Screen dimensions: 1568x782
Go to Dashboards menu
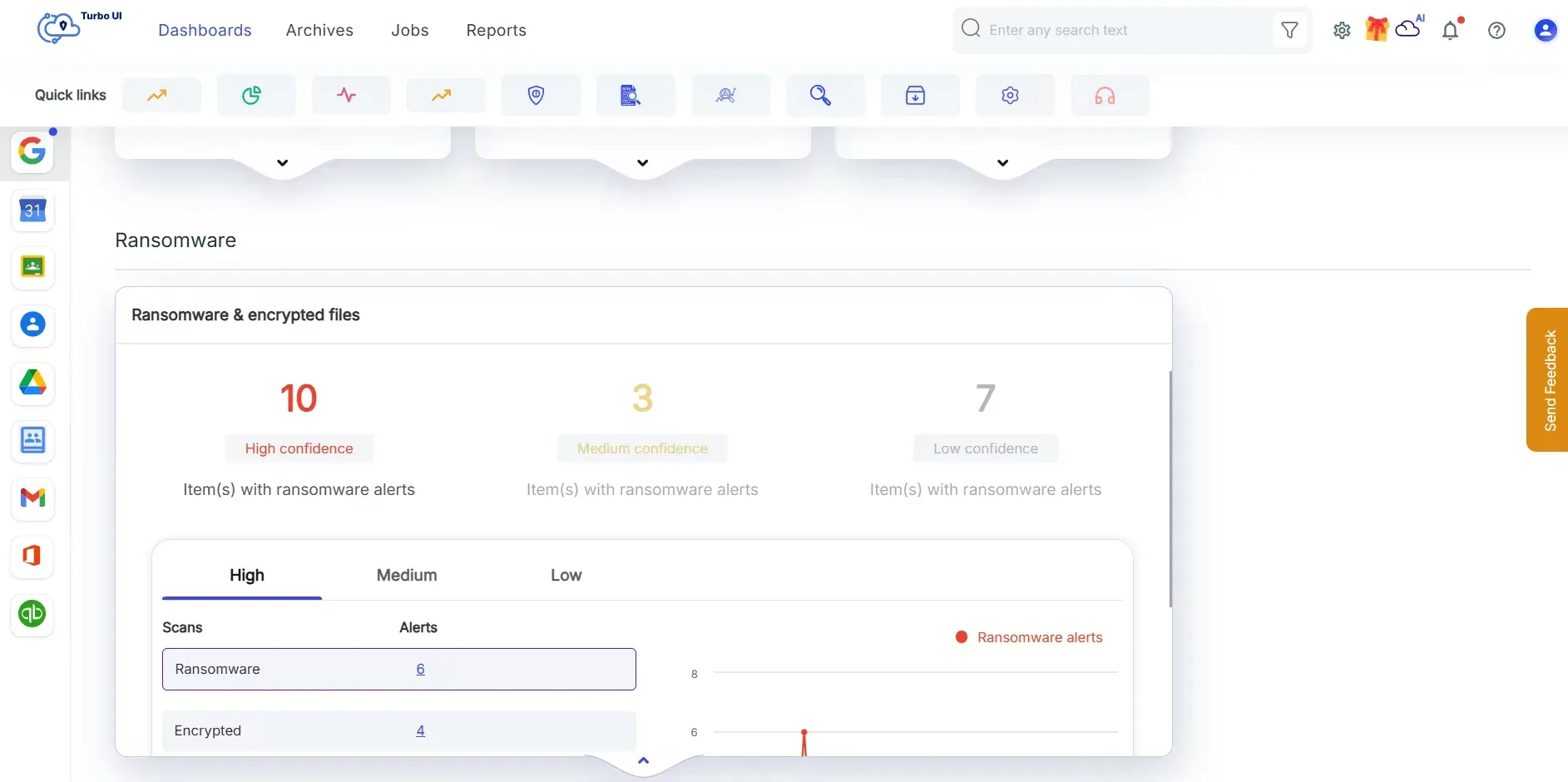(205, 30)
